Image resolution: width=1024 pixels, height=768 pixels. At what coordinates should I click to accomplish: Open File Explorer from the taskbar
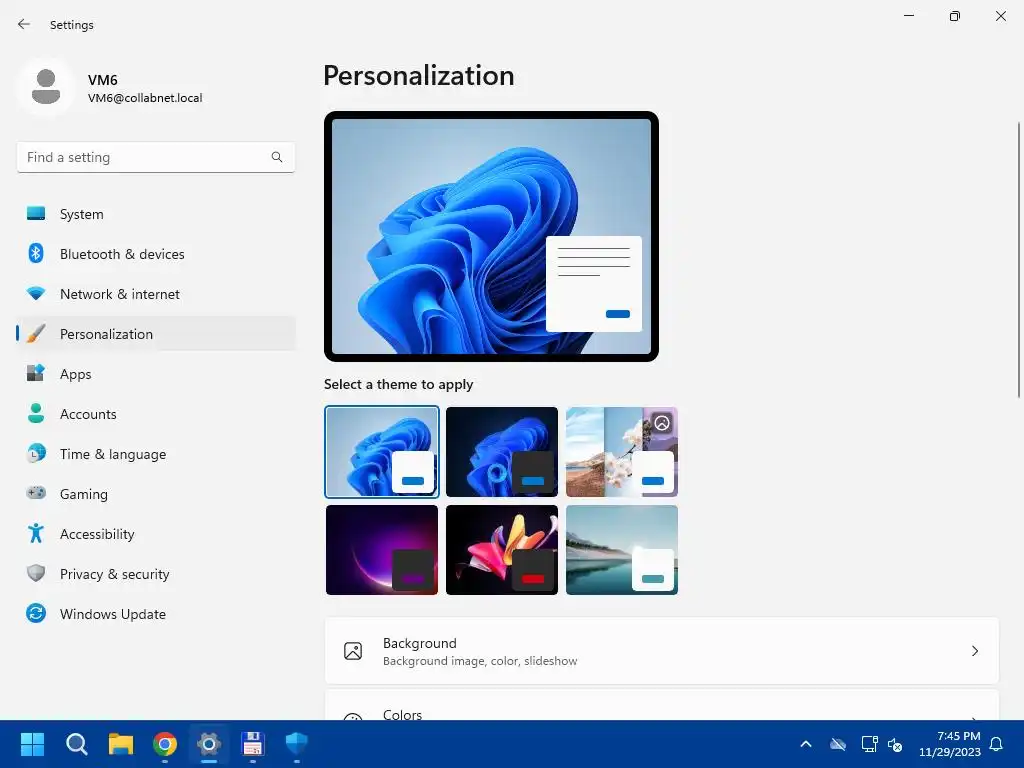coord(121,744)
